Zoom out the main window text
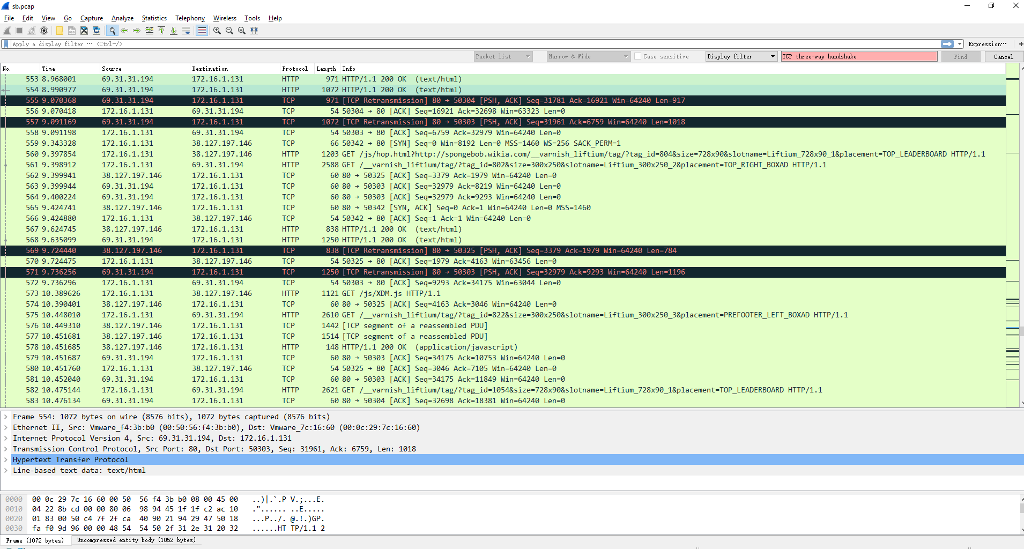Screen dimensions: 1024x549 tap(229, 31)
